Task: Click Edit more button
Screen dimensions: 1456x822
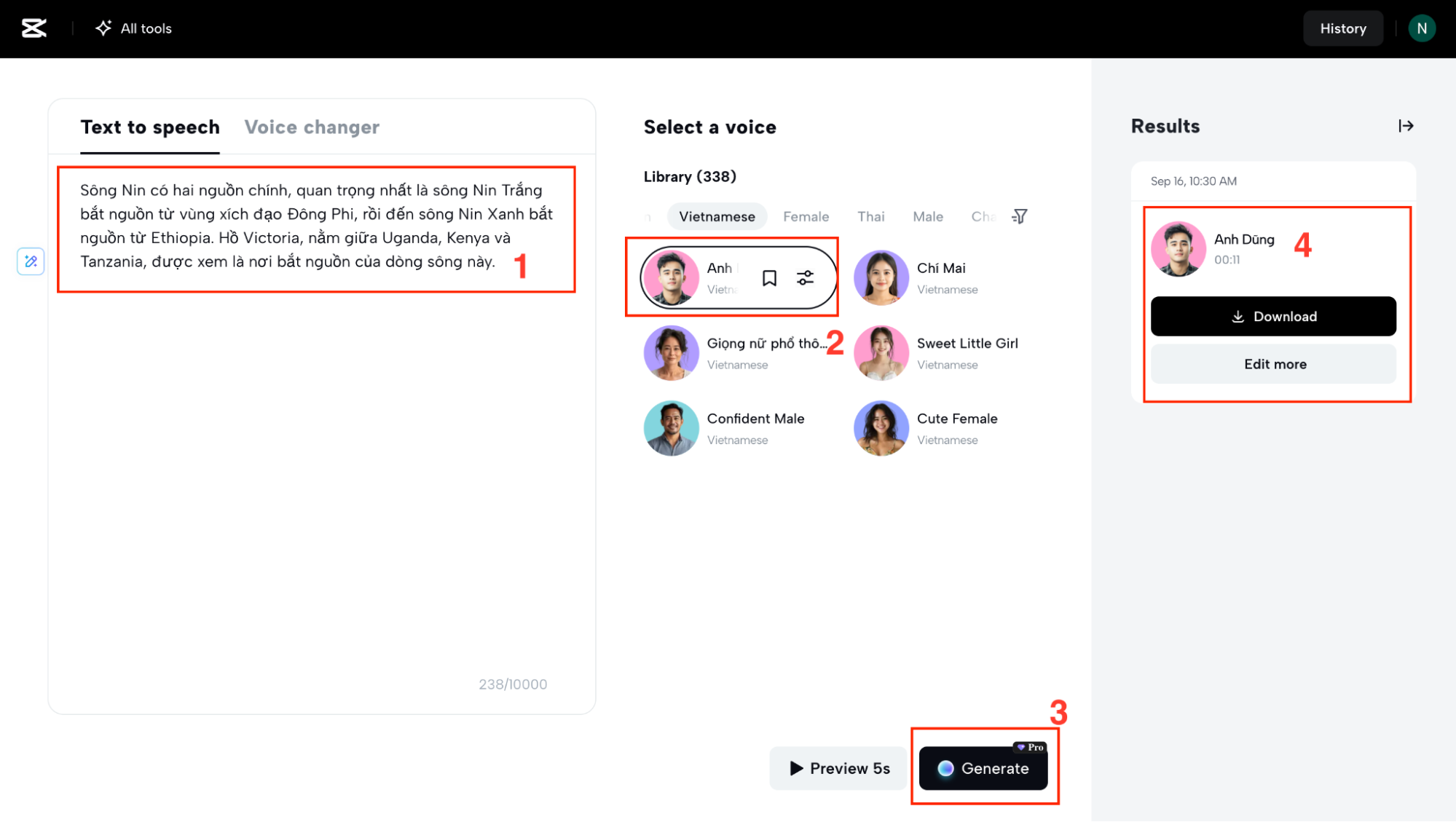Action: click(x=1273, y=364)
